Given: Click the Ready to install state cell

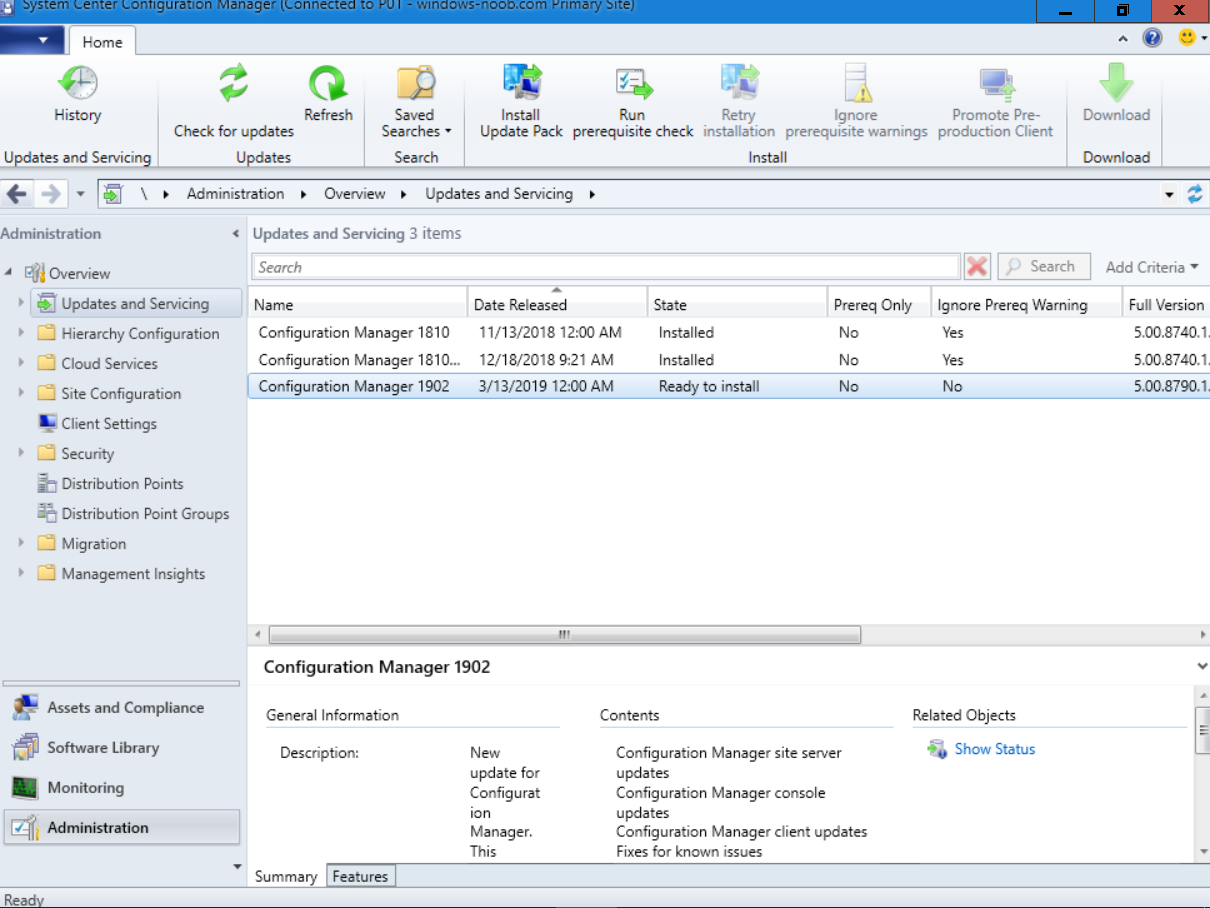Looking at the screenshot, I should (709, 386).
